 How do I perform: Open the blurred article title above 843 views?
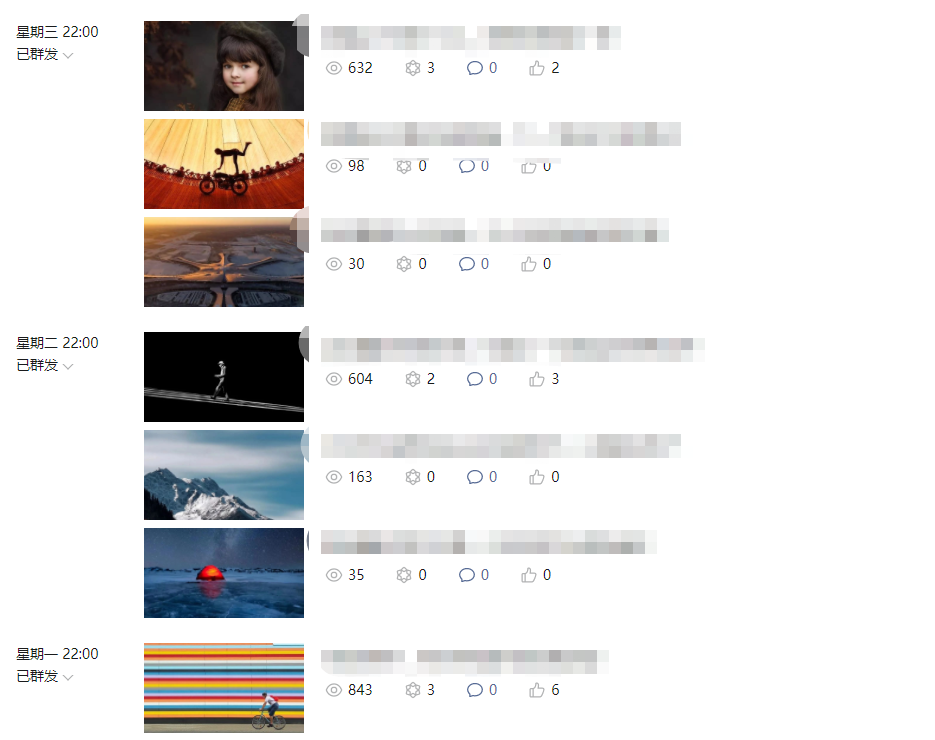click(465, 662)
